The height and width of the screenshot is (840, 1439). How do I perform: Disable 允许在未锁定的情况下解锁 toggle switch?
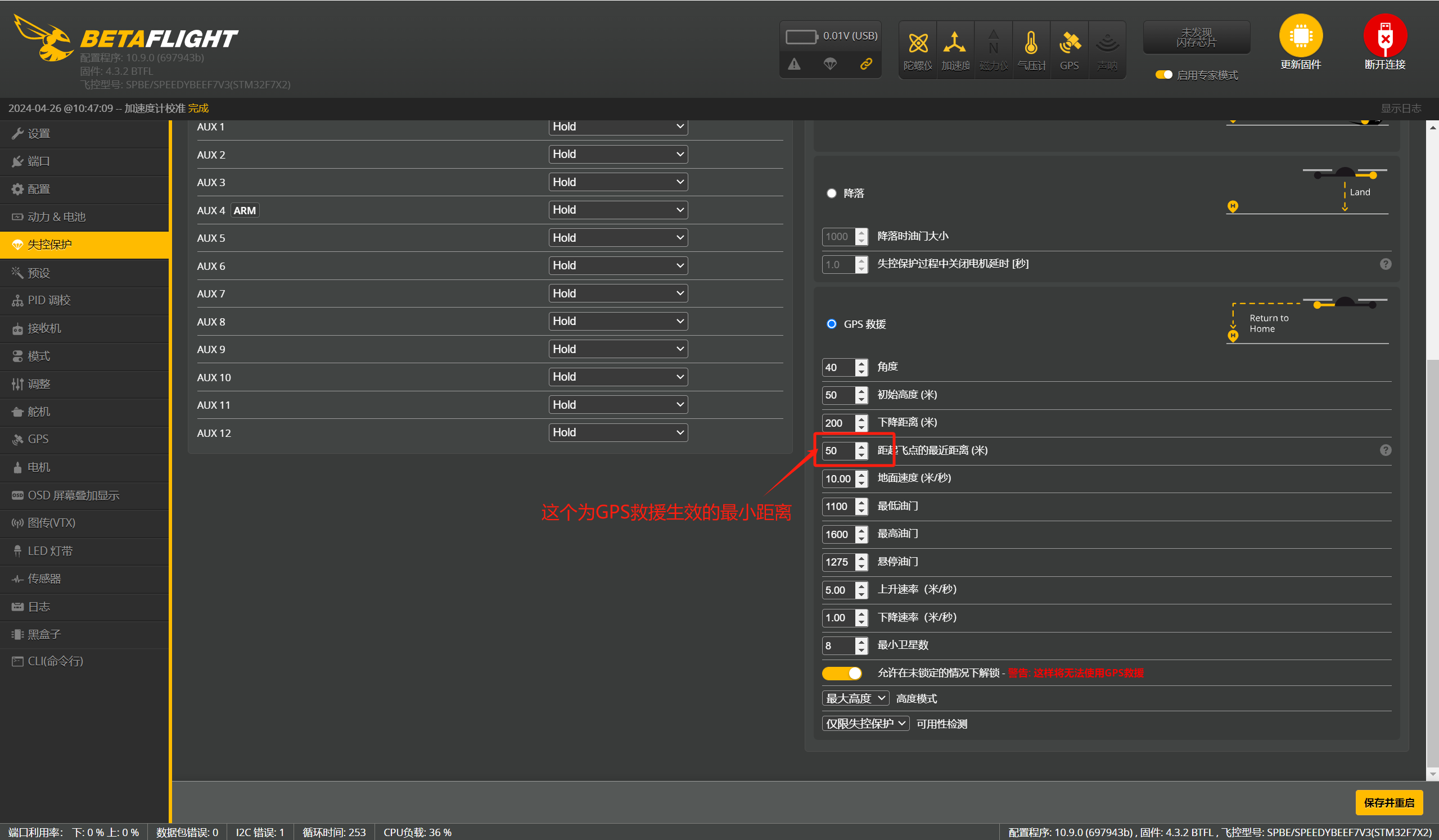842,673
